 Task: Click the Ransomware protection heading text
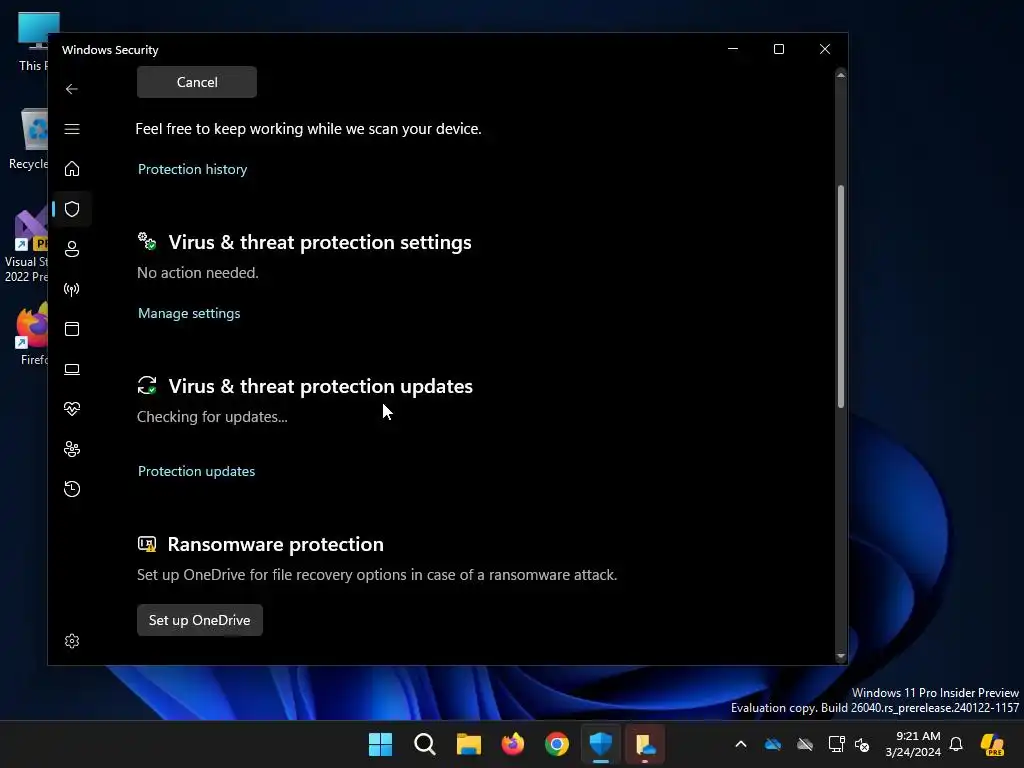pyautogui.click(x=276, y=544)
